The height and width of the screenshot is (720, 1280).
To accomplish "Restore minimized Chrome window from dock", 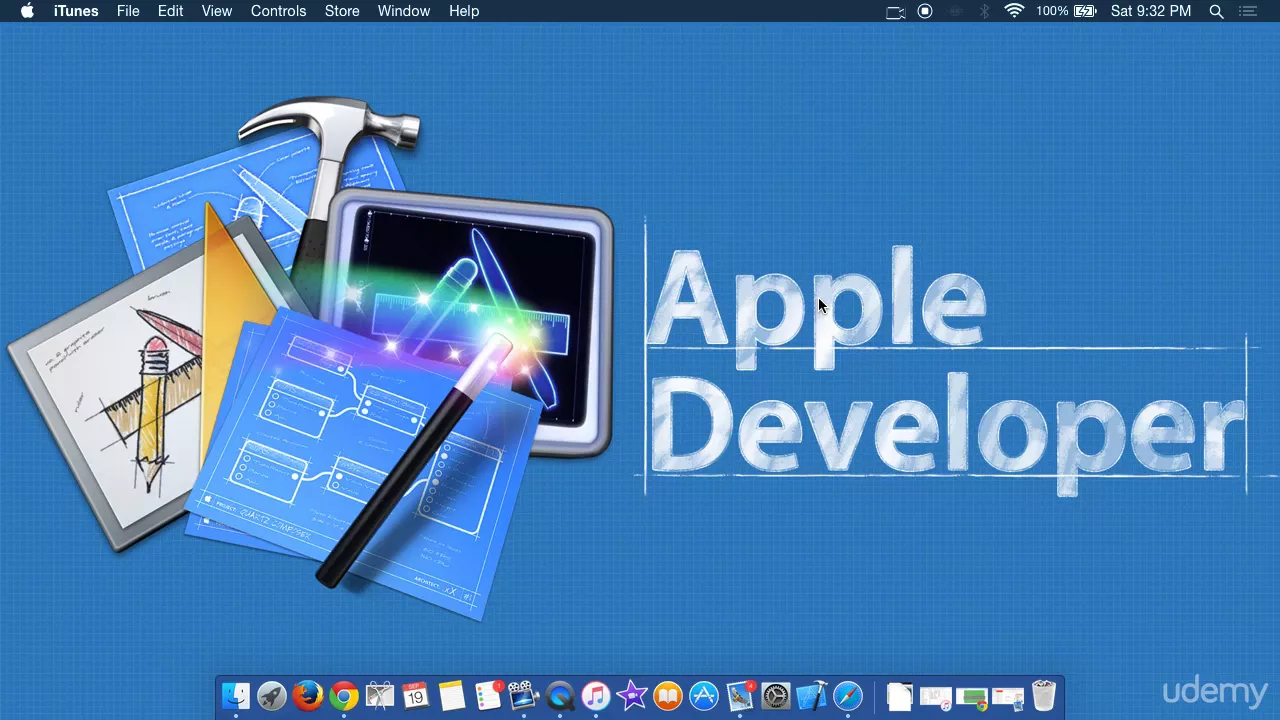I will point(972,698).
